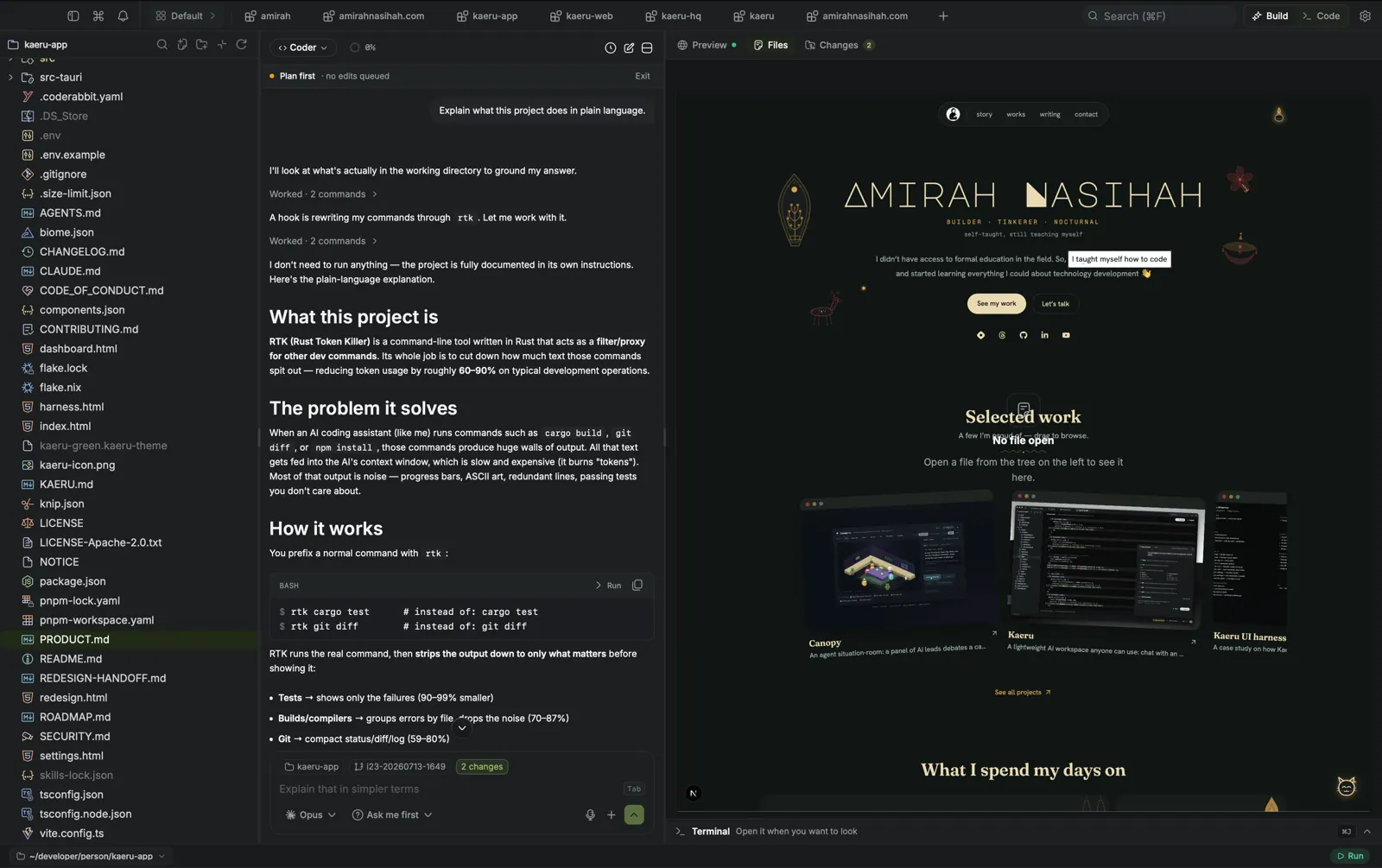Open notifications bell
Viewport: 1382px width, 868px height.
click(x=123, y=16)
